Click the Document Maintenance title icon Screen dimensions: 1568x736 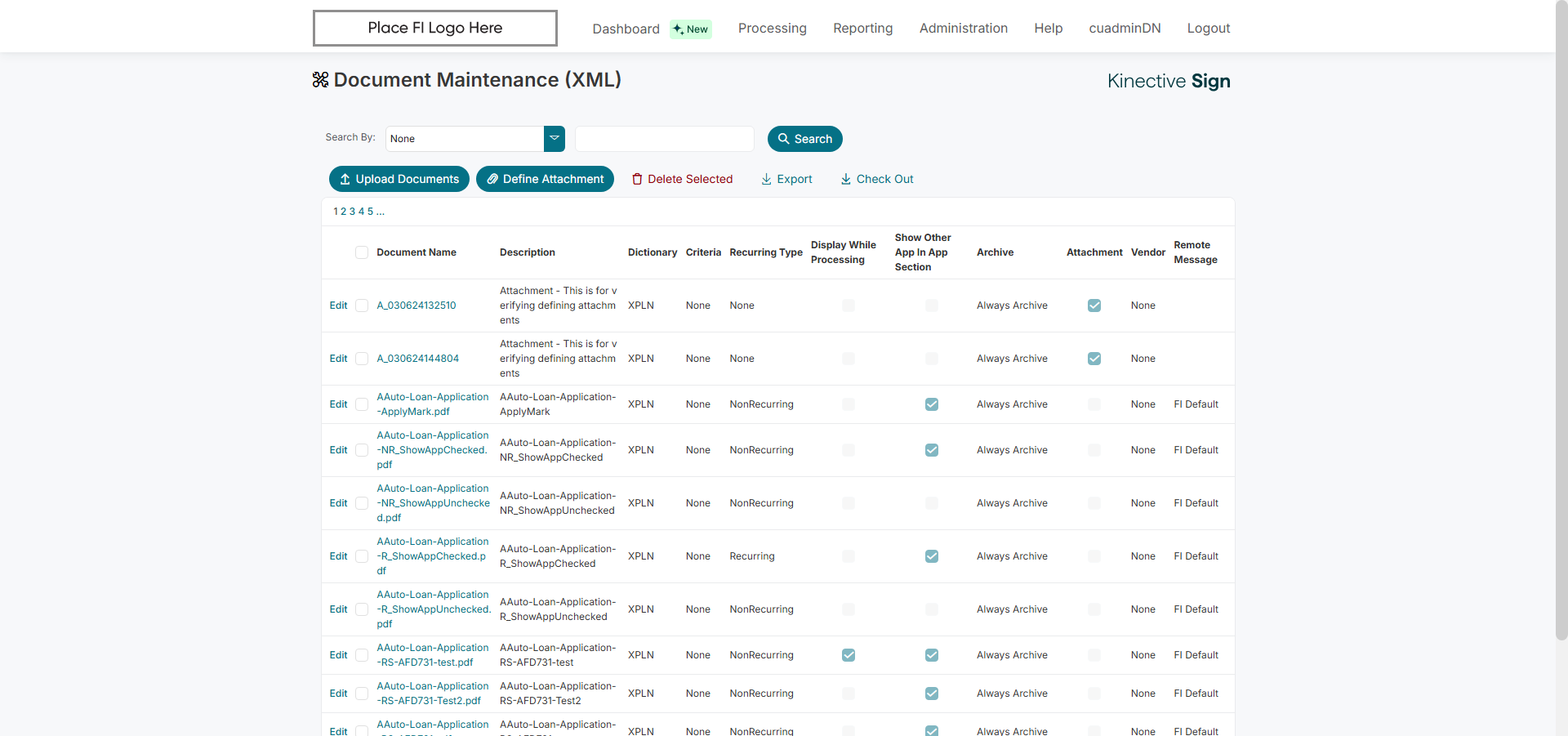click(x=320, y=80)
